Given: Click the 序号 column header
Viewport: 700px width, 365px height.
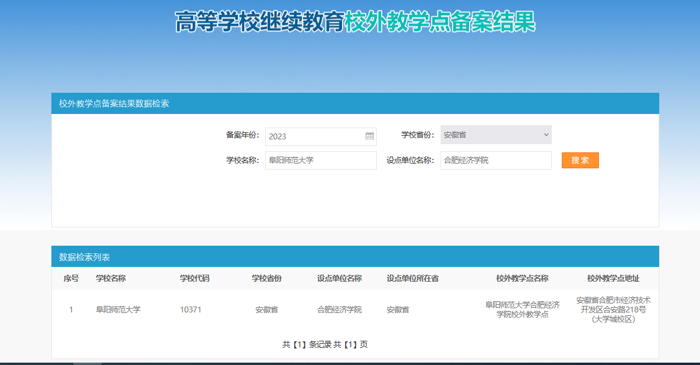Looking at the screenshot, I should (71, 278).
